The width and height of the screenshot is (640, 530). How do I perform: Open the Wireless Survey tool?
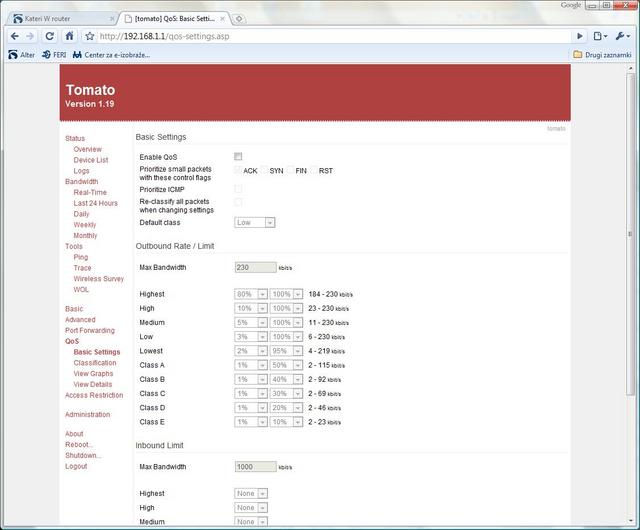coord(98,279)
